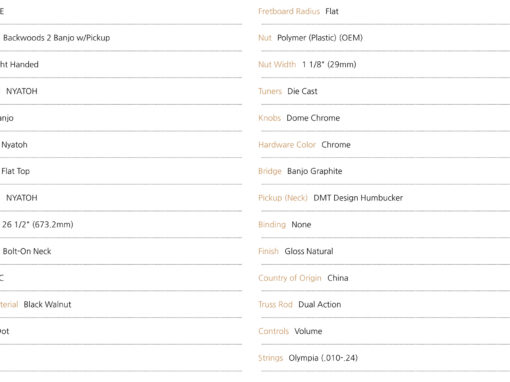
Task: Click the Black Walnut material value
Action: pyautogui.click(x=47, y=304)
